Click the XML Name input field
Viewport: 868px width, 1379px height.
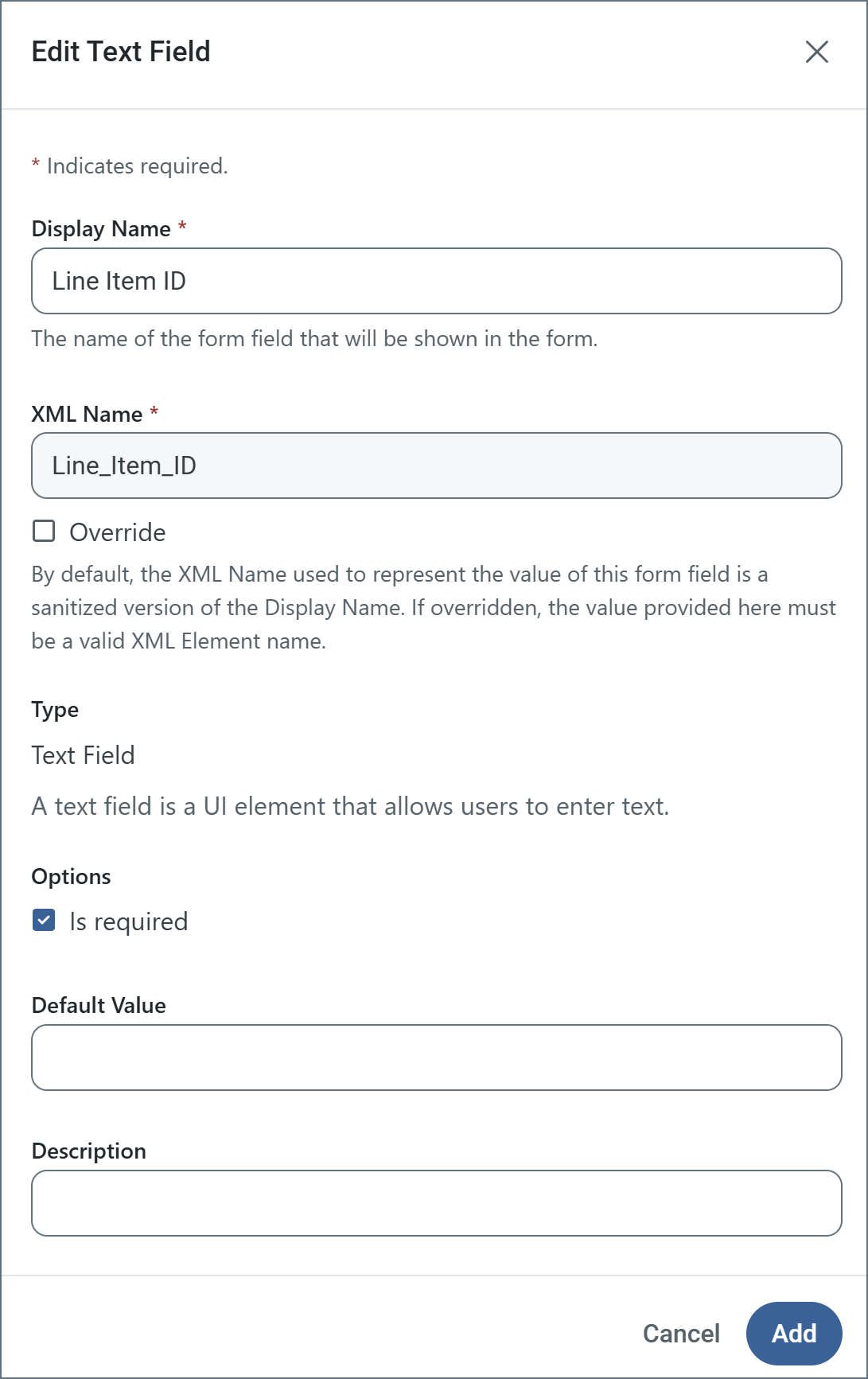[x=436, y=466]
